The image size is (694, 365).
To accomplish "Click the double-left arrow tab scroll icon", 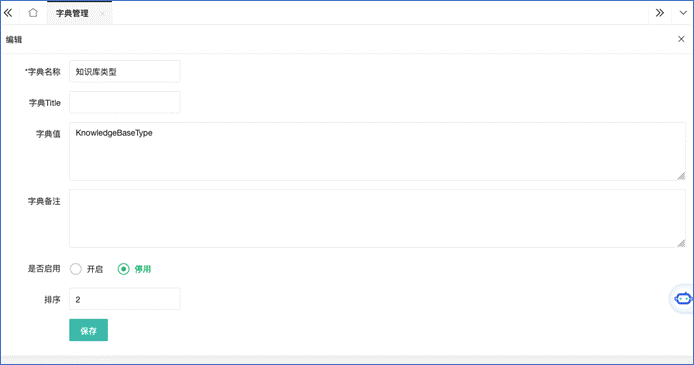I will click(x=8, y=13).
